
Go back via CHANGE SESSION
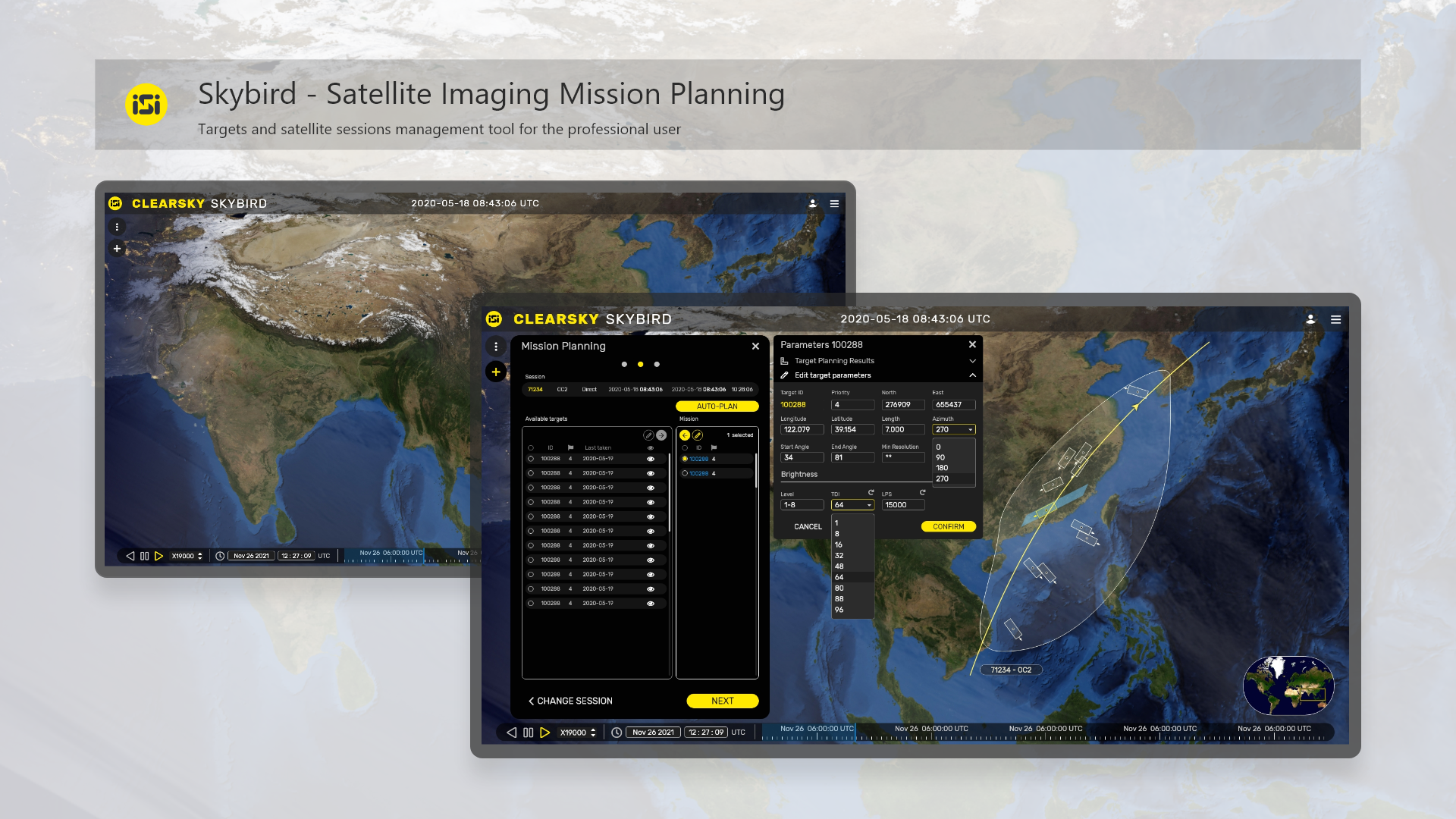pyautogui.click(x=570, y=701)
